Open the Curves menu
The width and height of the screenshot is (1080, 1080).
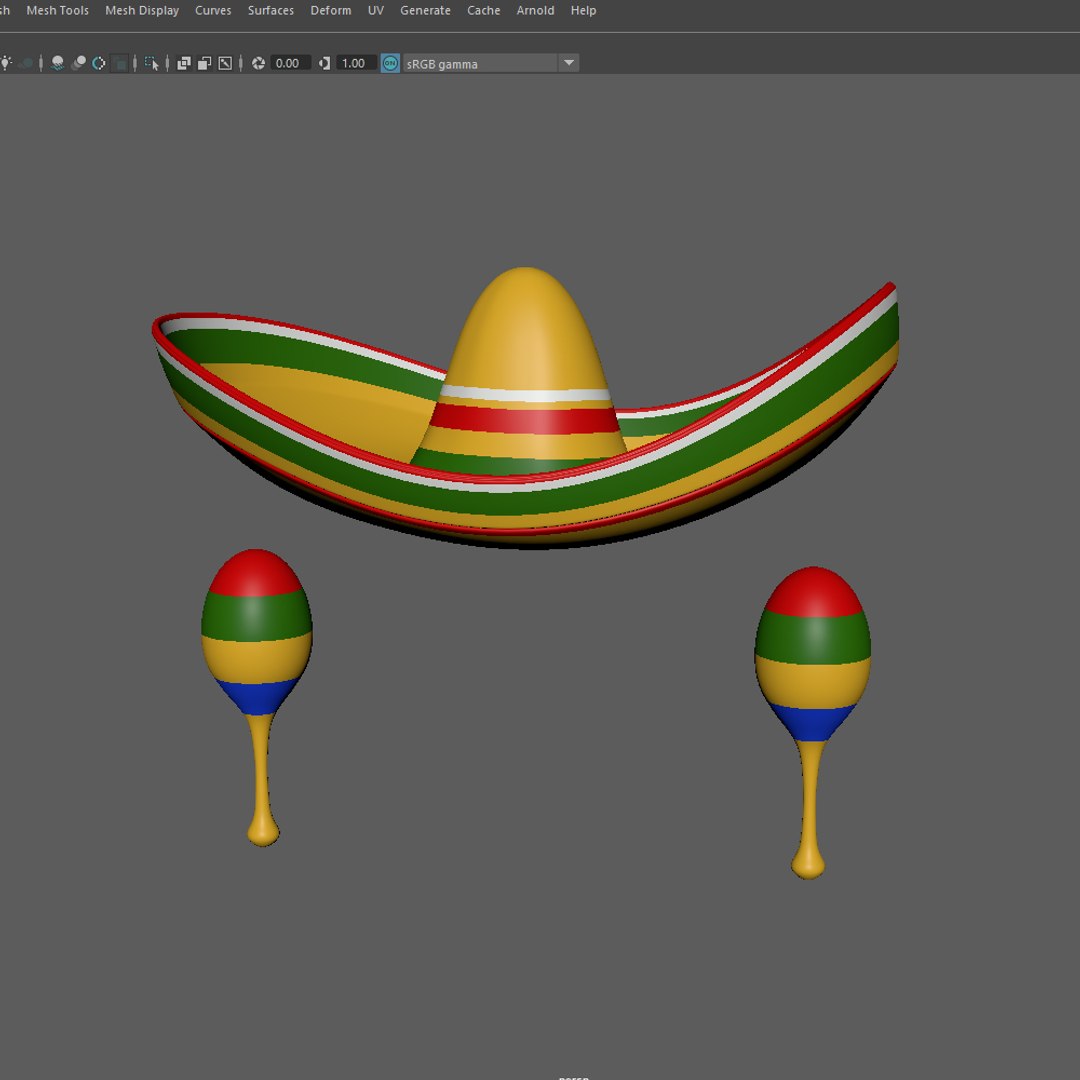coord(213,10)
